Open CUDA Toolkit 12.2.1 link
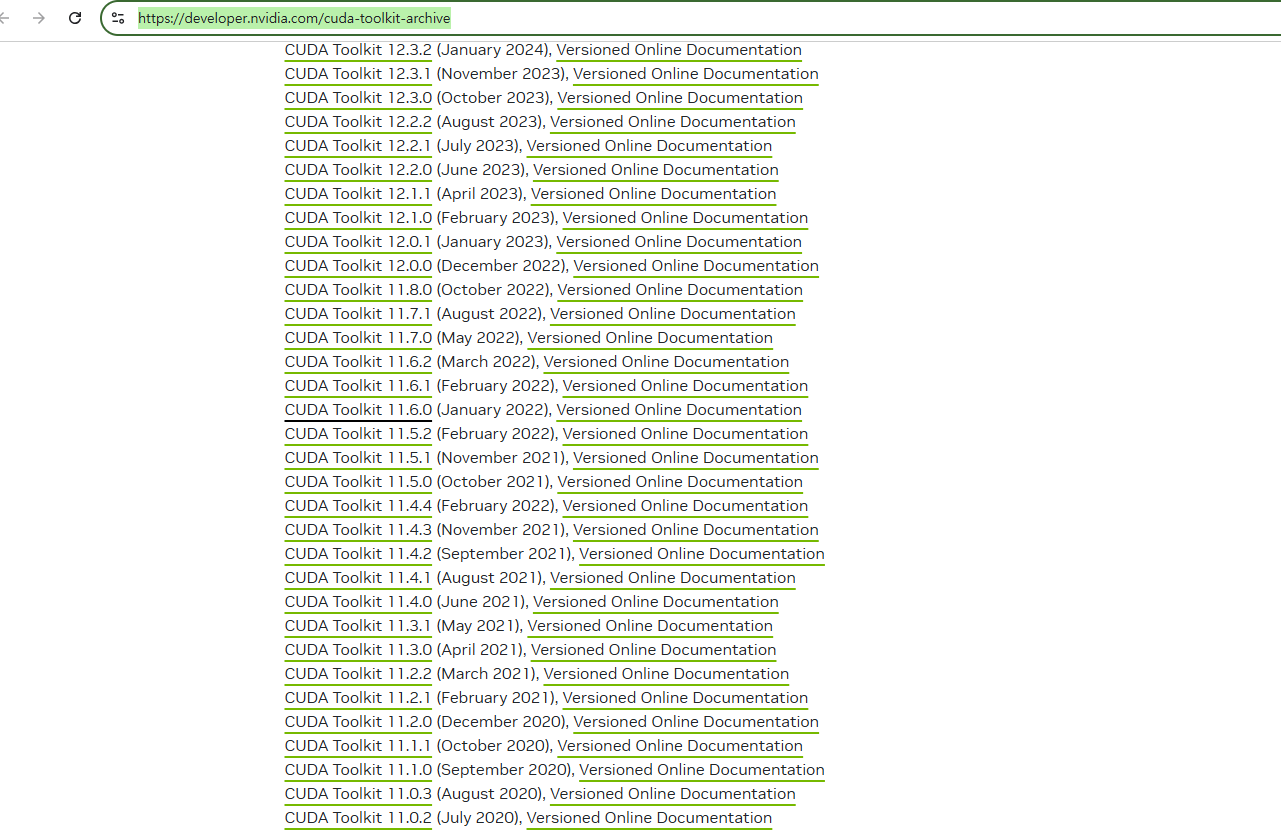 click(x=358, y=146)
